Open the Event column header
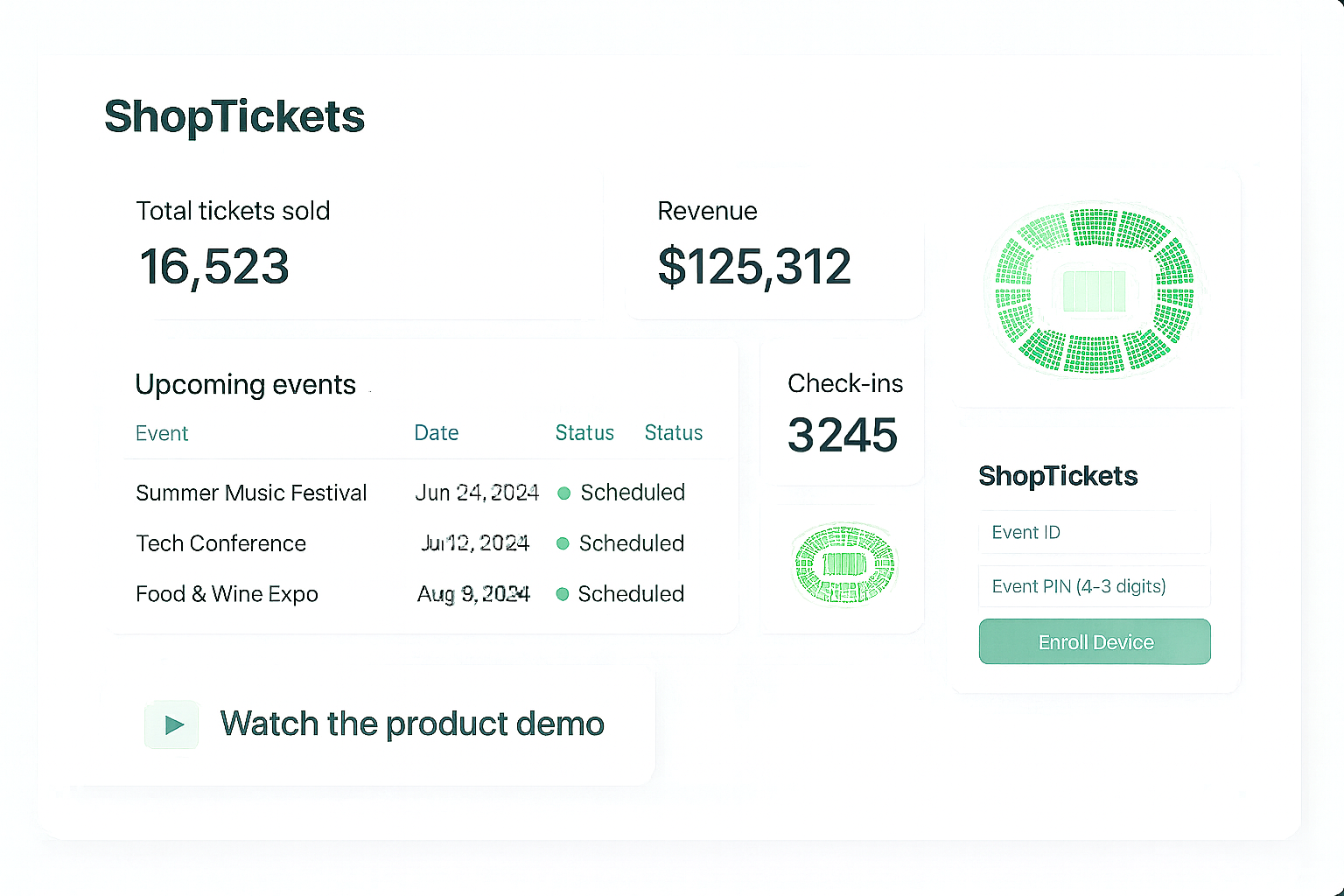The width and height of the screenshot is (1344, 896). 162,432
